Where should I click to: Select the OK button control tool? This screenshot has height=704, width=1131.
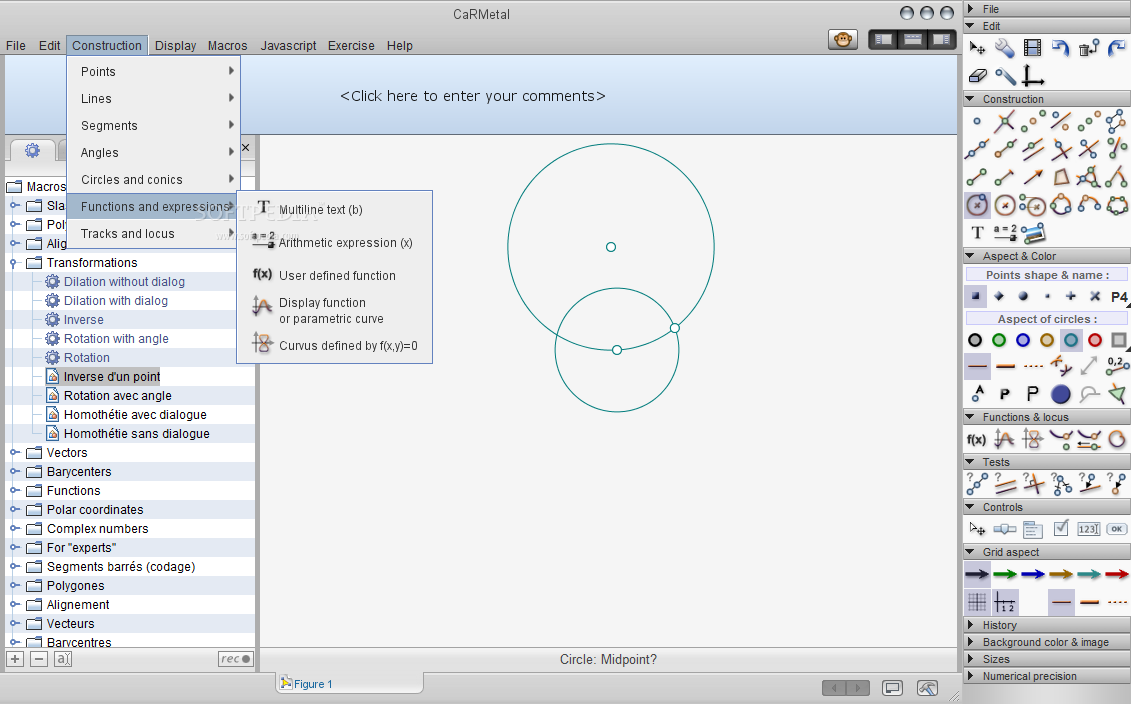coord(1117,529)
